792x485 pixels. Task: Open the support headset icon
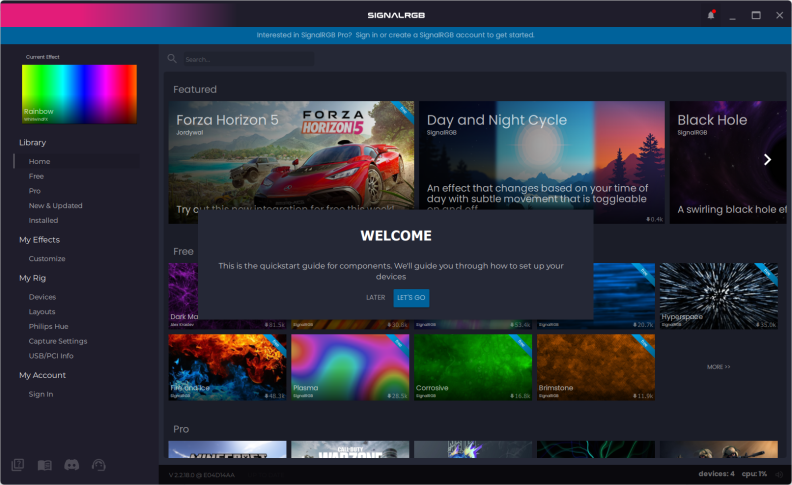pyautogui.click(x=98, y=465)
